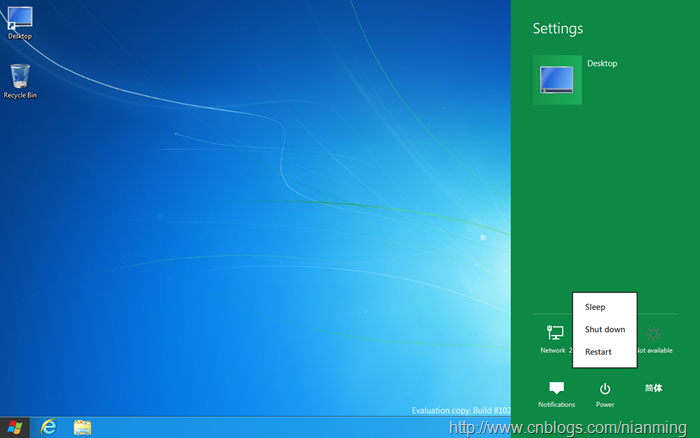The width and height of the screenshot is (700, 438).
Task: Click the Windows Start button
Action: coord(15,428)
